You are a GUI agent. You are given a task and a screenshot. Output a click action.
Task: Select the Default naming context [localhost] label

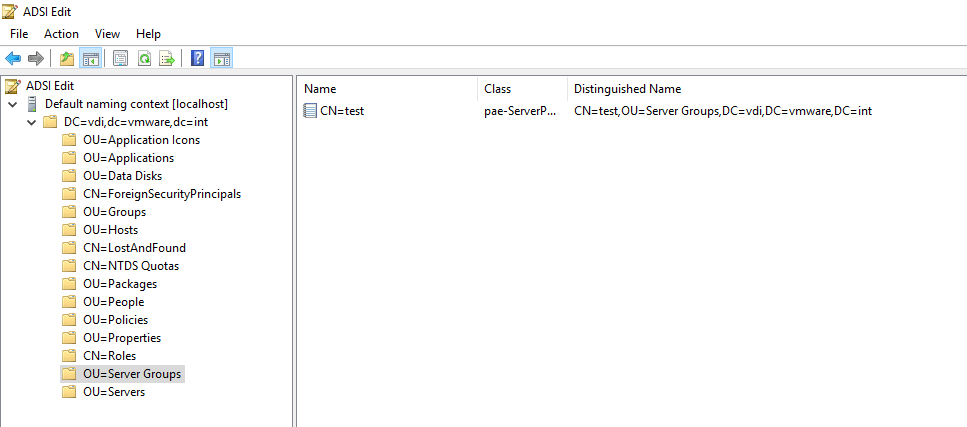coord(136,104)
